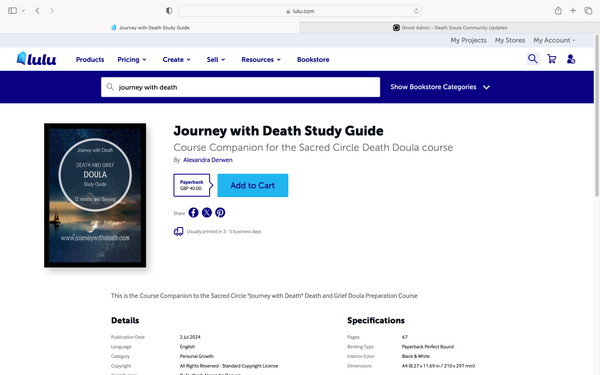Click the privacy shield icon

(x=169, y=11)
